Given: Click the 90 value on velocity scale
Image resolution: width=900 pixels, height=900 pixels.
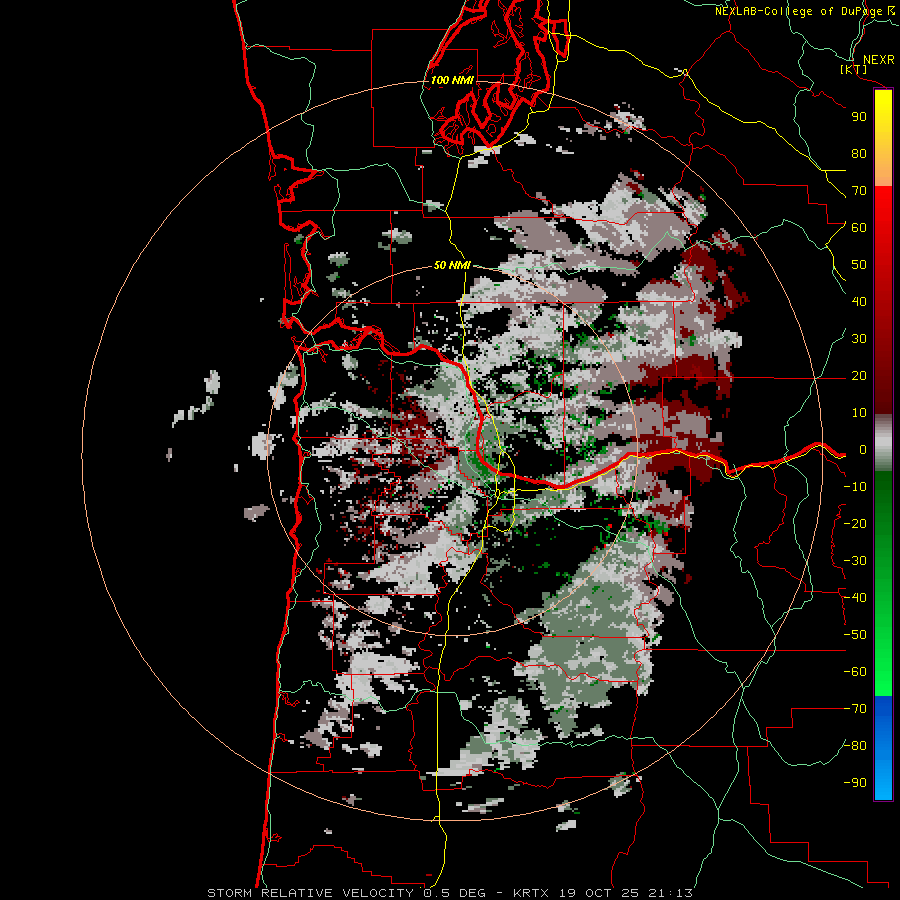Looking at the screenshot, I should click(859, 117).
